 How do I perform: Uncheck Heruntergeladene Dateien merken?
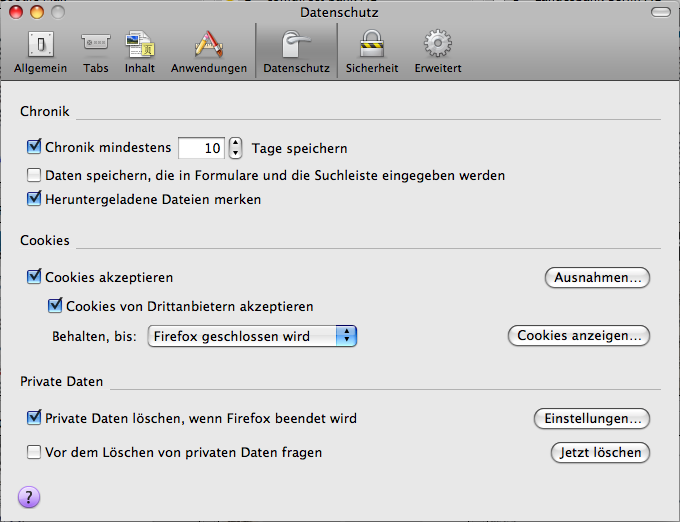click(x=34, y=199)
